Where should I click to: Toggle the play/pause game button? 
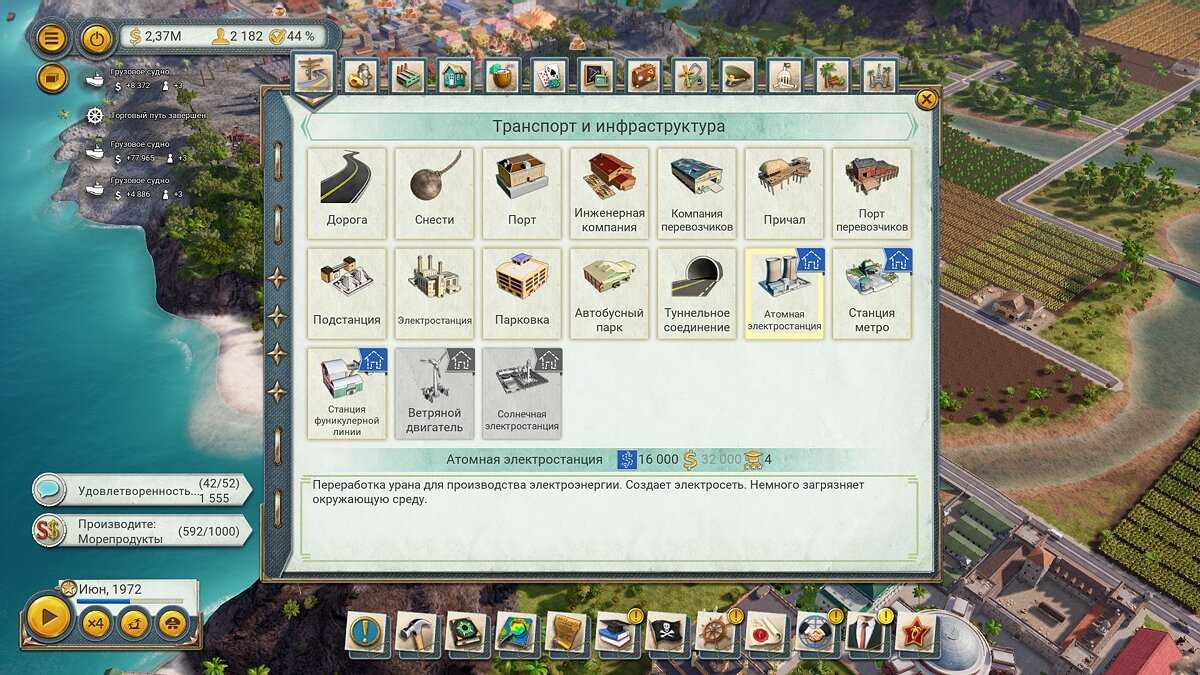pos(48,620)
